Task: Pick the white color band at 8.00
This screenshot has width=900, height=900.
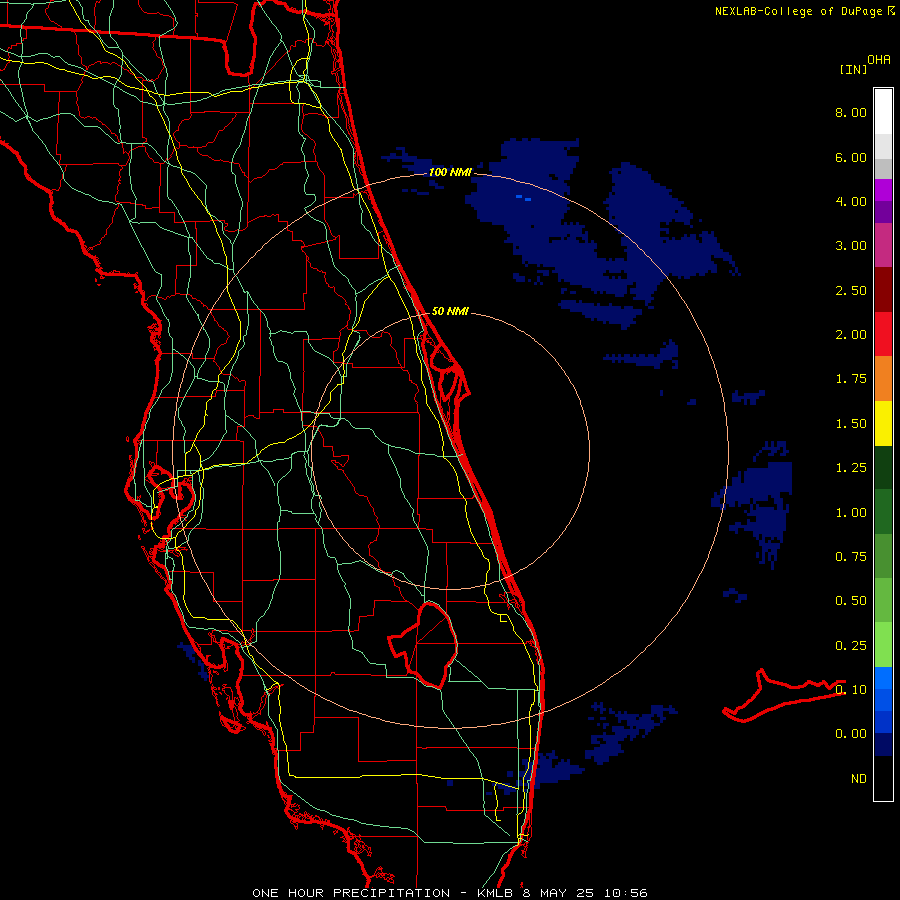Action: (x=883, y=112)
